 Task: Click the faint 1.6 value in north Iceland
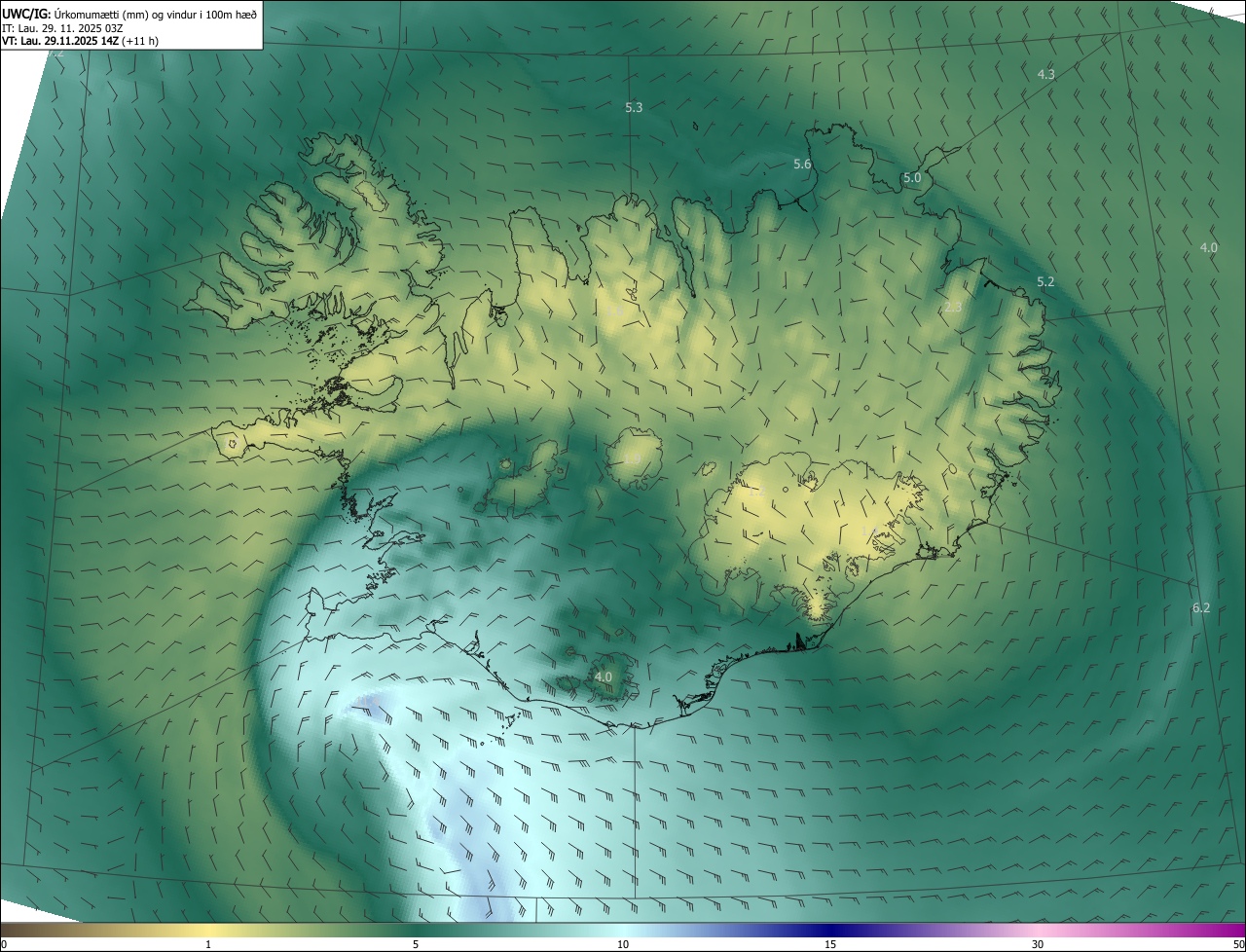[616, 311]
